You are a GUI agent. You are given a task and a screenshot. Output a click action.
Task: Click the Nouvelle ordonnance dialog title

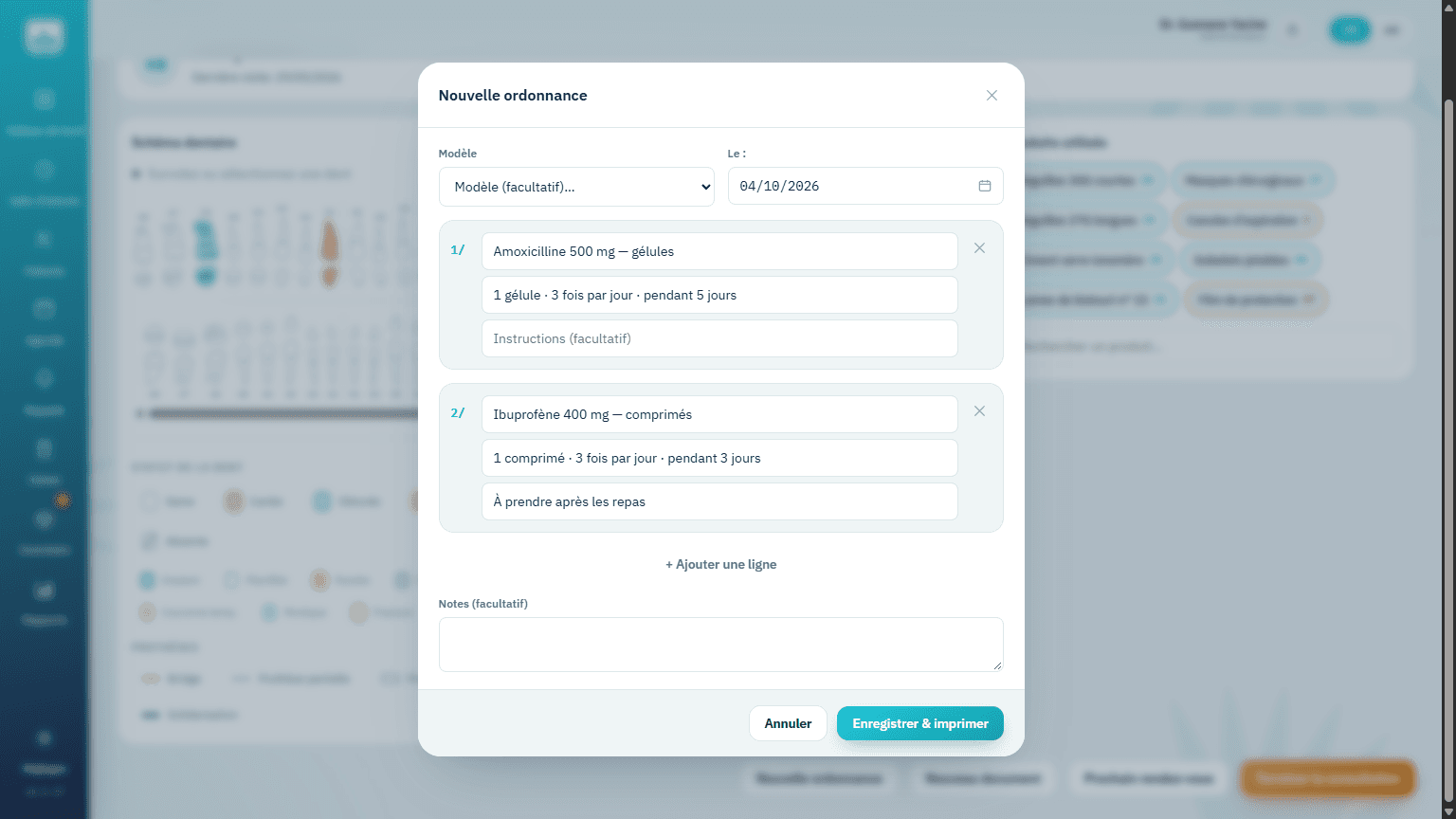(513, 96)
